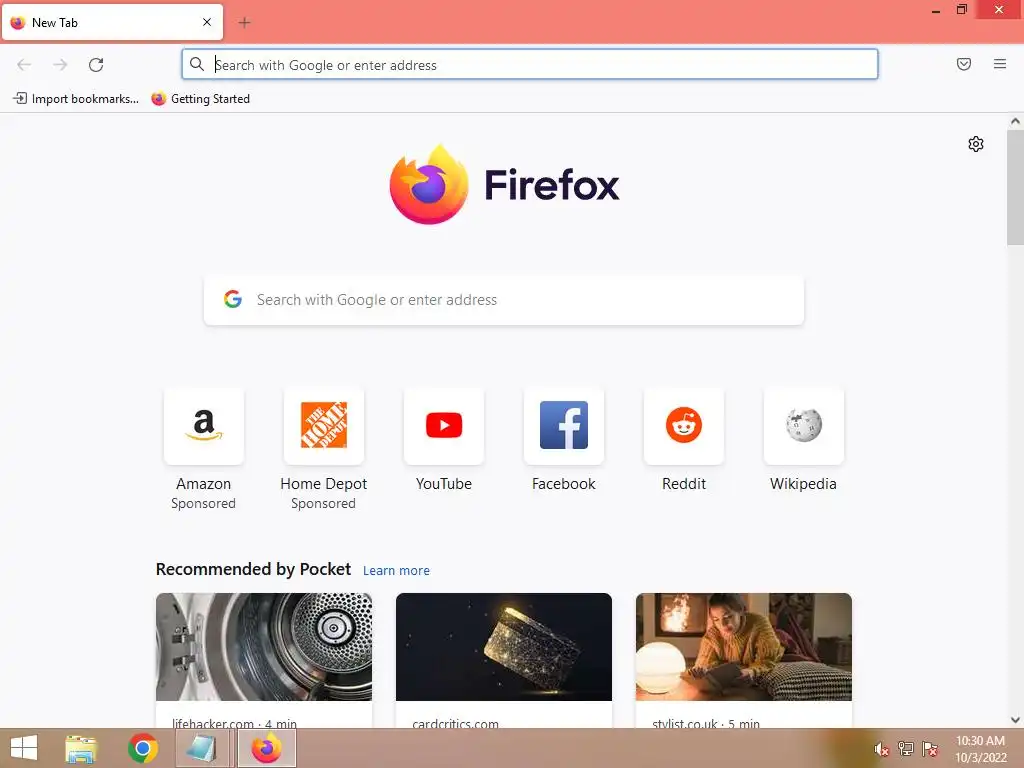Click the vertical scrollbar thumb
This screenshot has height=768, width=1024.
1015,187
